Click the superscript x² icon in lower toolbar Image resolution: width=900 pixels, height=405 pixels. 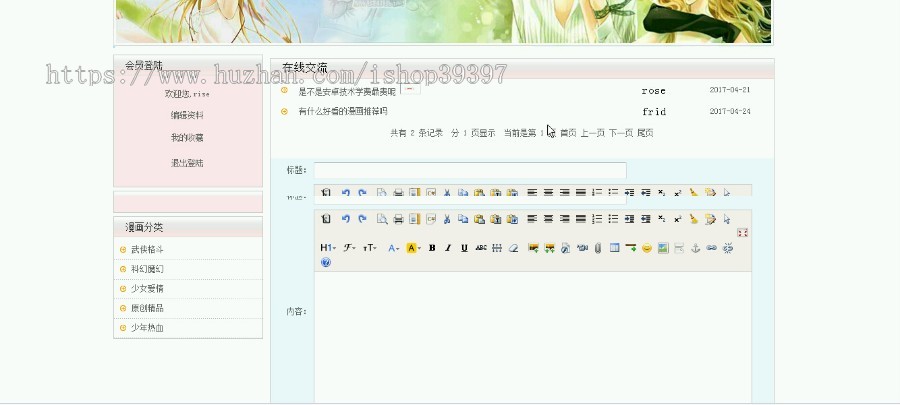(678, 219)
